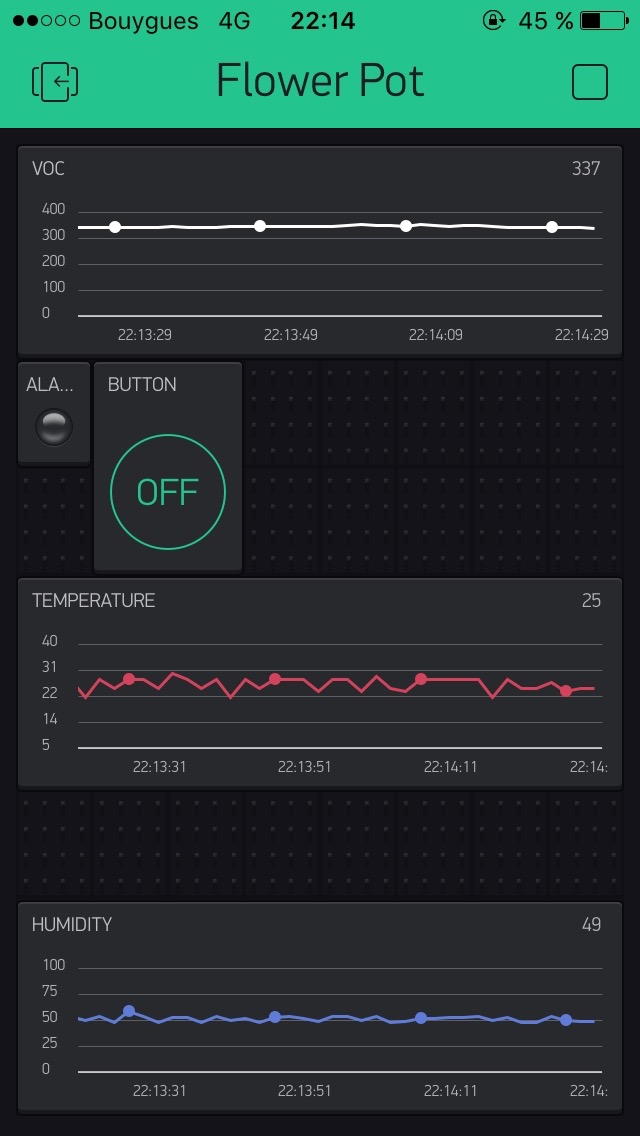Viewport: 640px width, 1136px height.
Task: Tap the battery icon in status bar
Action: click(x=604, y=20)
